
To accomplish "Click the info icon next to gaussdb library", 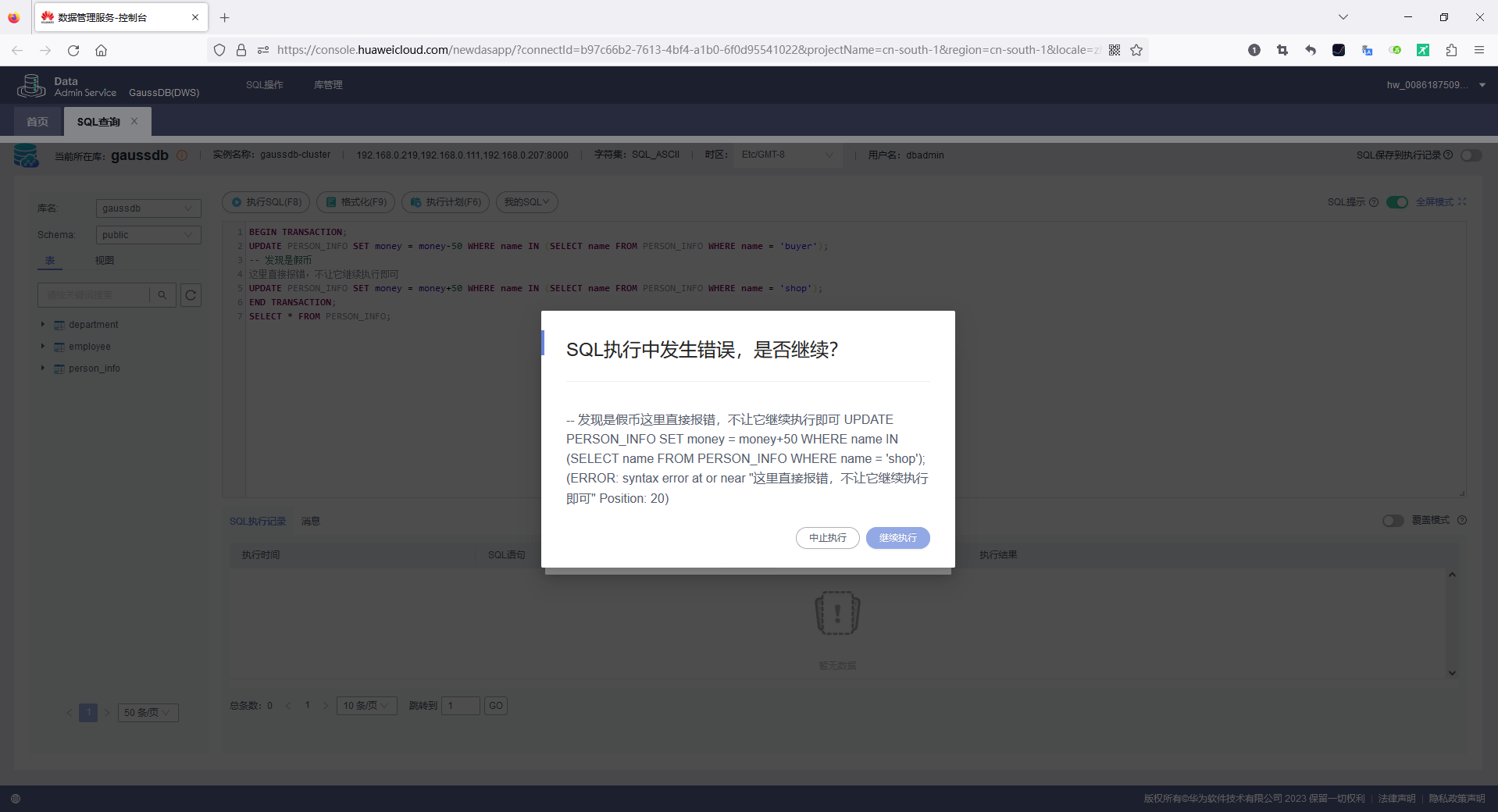I will click(182, 155).
